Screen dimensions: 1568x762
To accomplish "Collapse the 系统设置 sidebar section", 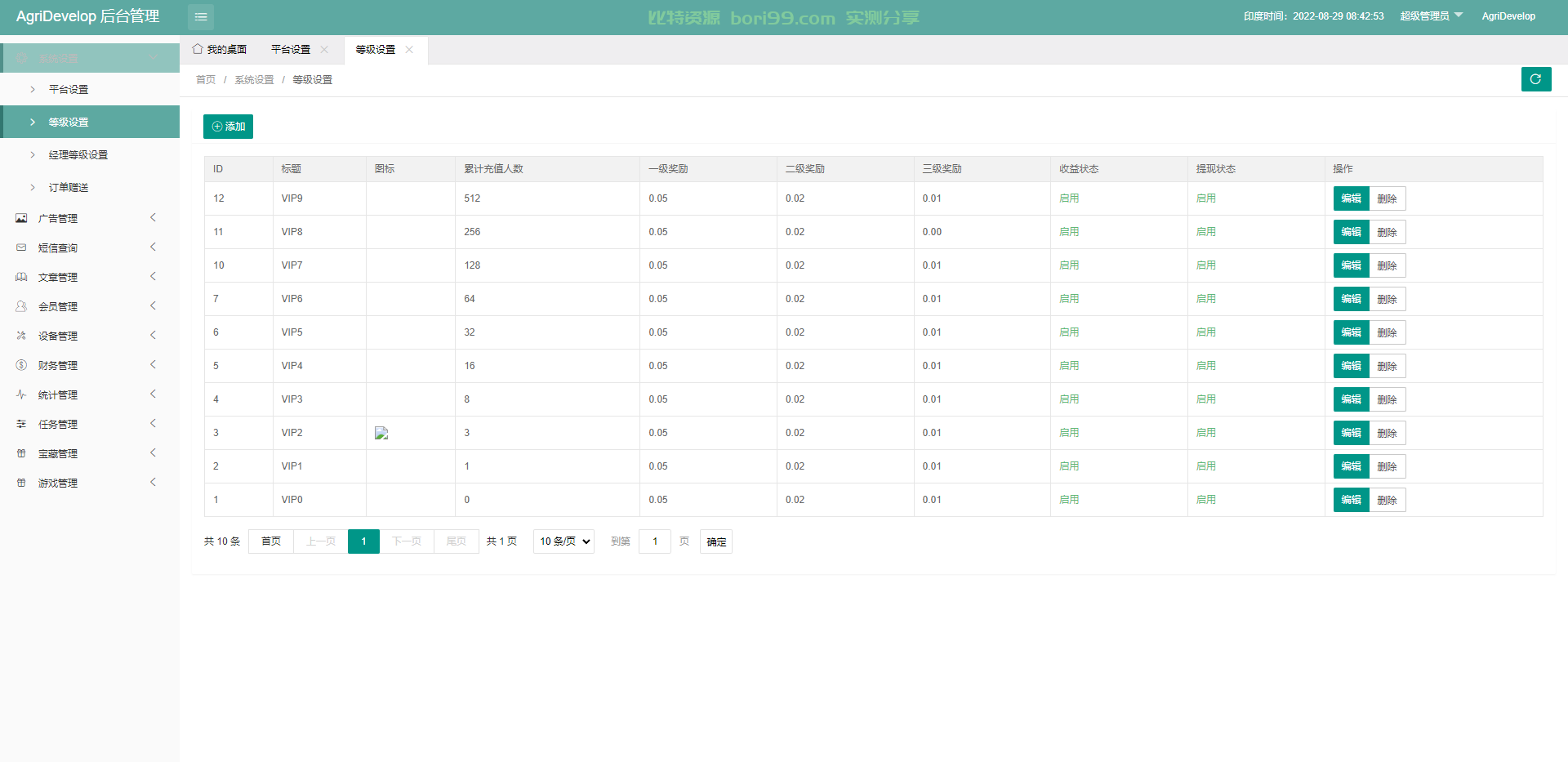I will click(x=90, y=58).
